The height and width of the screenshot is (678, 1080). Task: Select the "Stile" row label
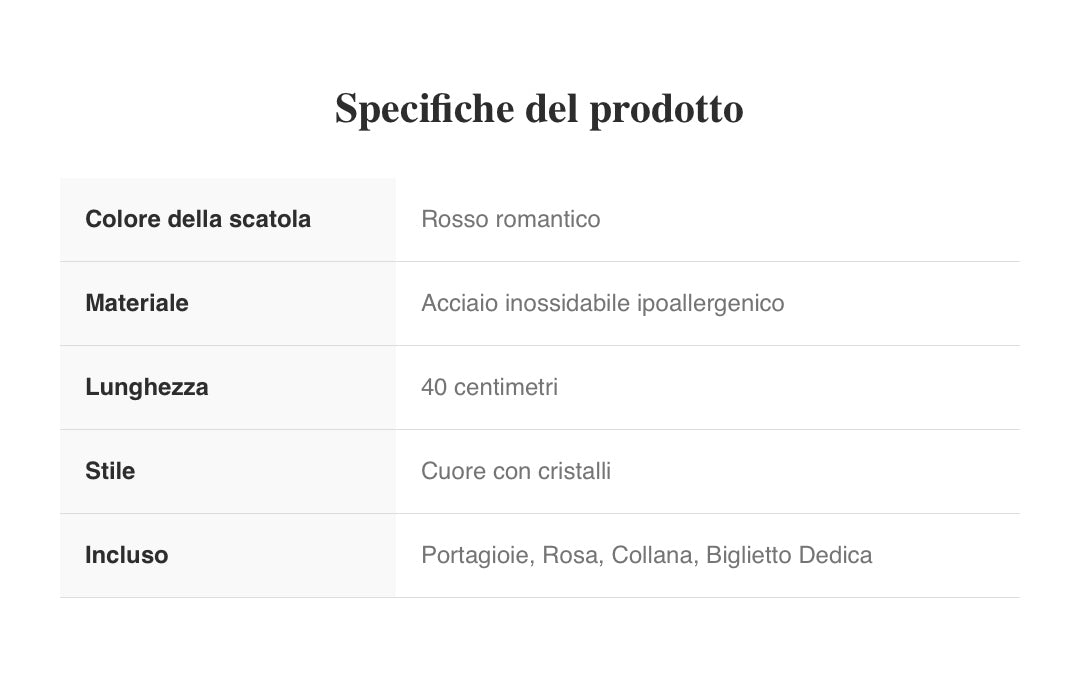[110, 471]
